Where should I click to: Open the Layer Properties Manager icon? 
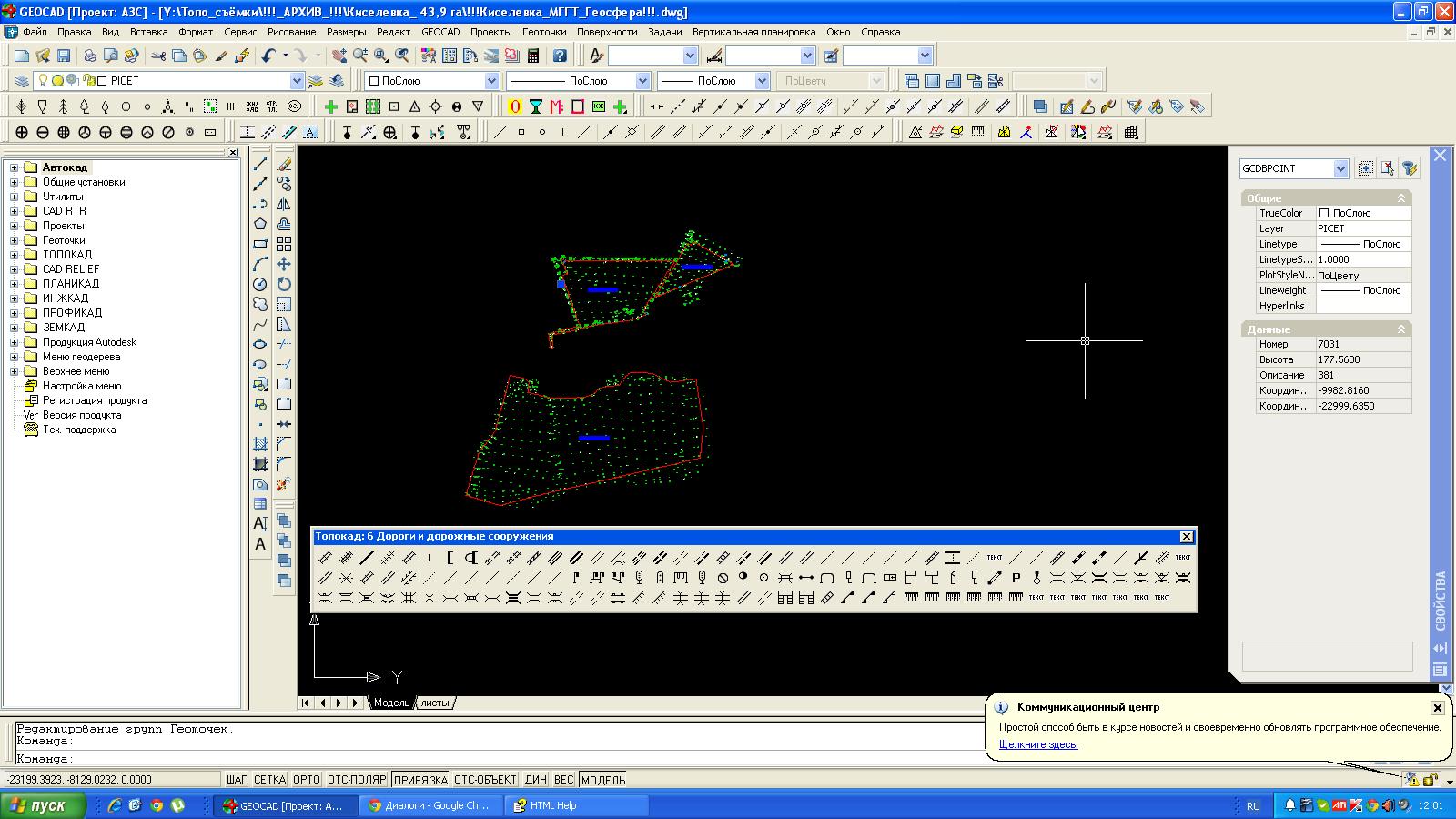tap(21, 81)
